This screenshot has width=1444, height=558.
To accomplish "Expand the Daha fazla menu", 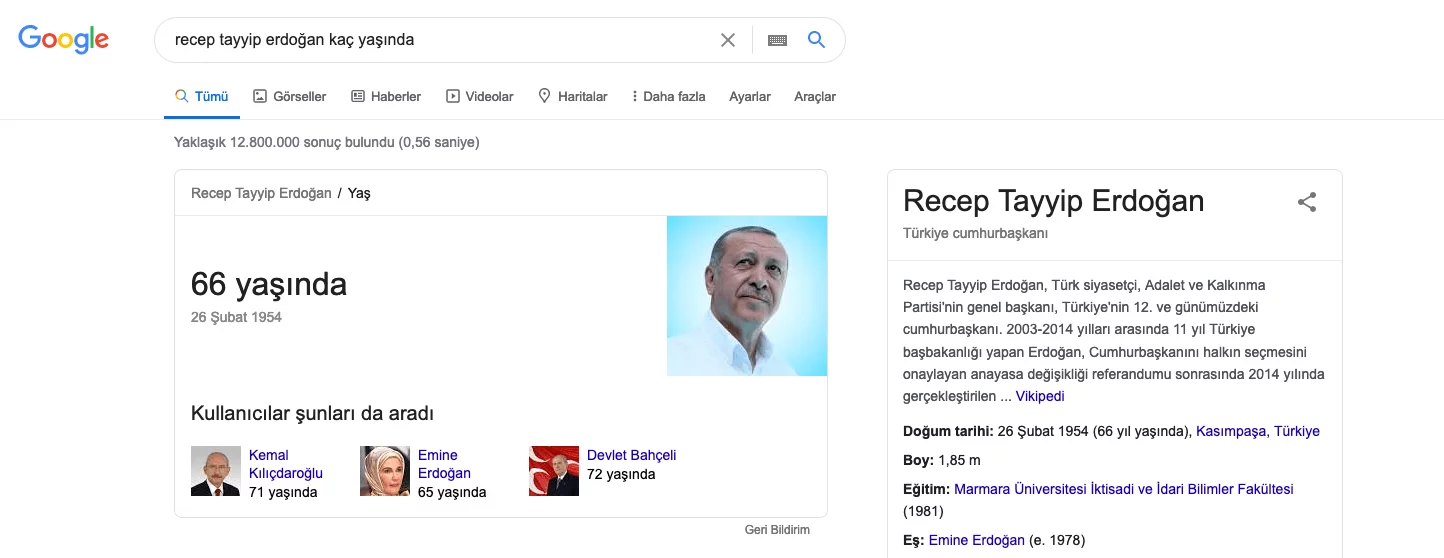I will [669, 97].
